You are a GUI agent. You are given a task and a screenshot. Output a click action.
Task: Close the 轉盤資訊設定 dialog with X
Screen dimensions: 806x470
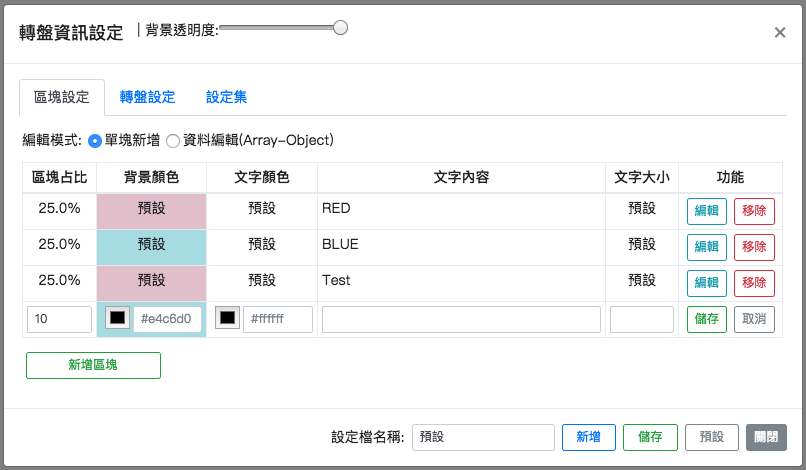tap(780, 32)
